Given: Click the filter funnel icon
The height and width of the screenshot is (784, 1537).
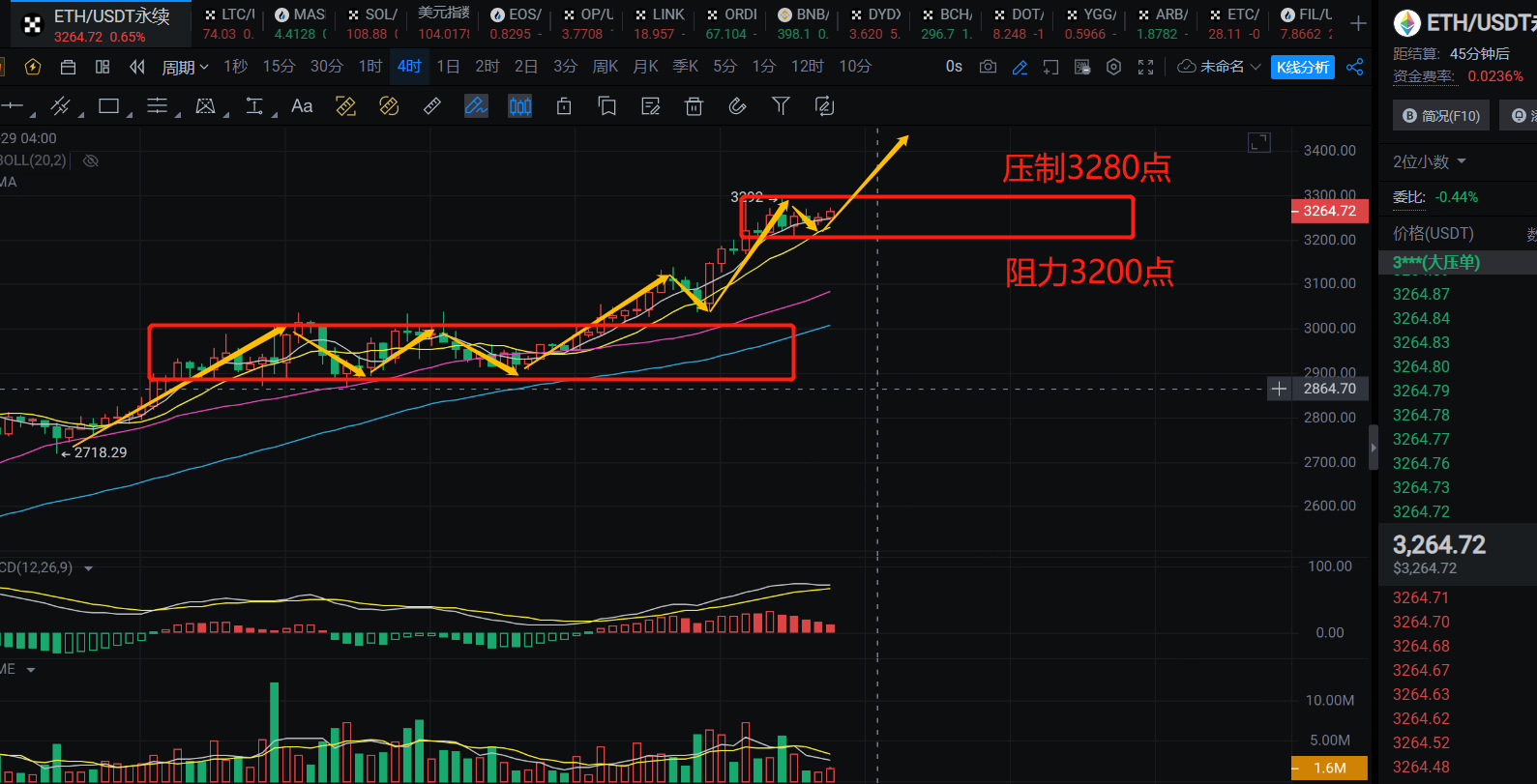Looking at the screenshot, I should tap(781, 106).
